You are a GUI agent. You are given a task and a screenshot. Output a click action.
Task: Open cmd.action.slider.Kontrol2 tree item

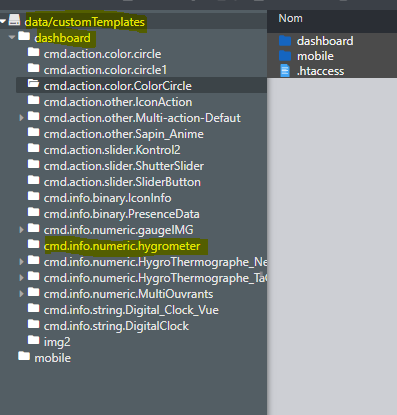pos(112,150)
